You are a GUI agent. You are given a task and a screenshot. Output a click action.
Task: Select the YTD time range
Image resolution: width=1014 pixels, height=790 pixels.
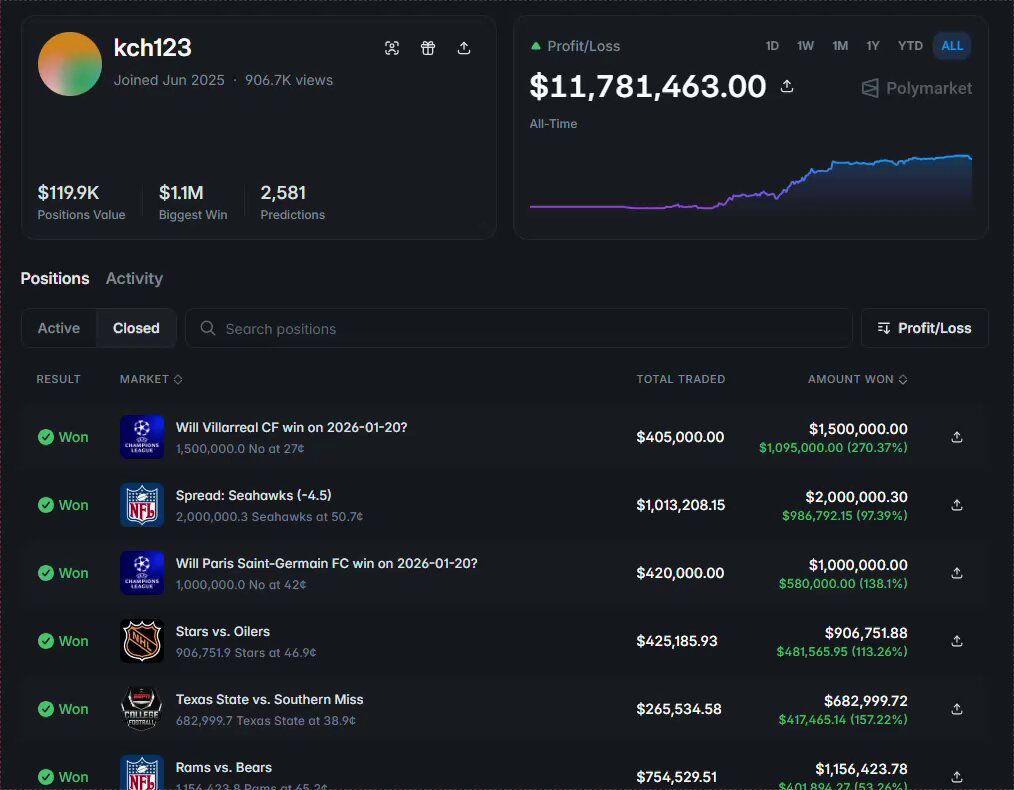click(910, 46)
